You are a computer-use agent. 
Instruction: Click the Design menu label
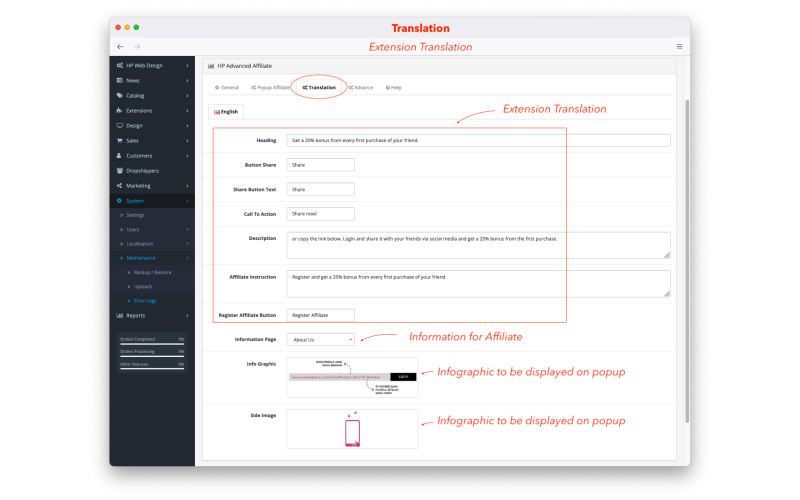(x=134, y=126)
